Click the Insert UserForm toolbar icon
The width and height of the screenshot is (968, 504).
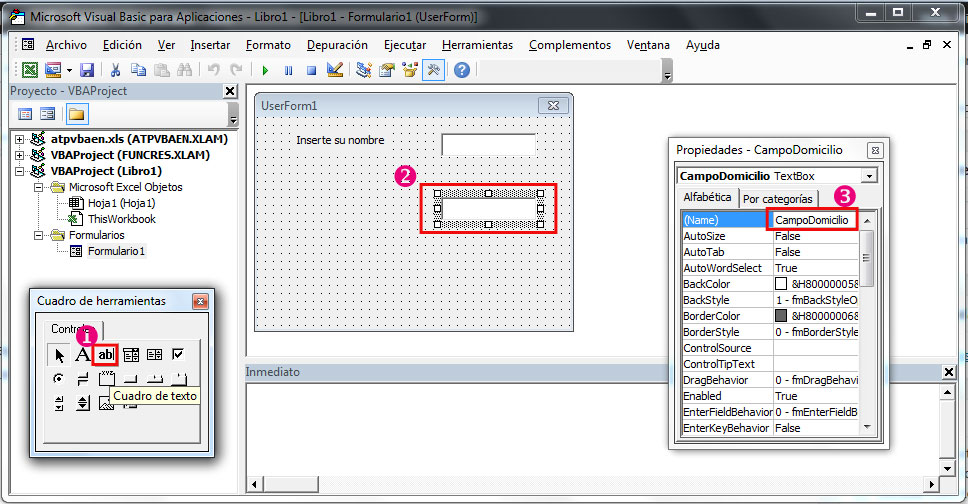pos(53,70)
